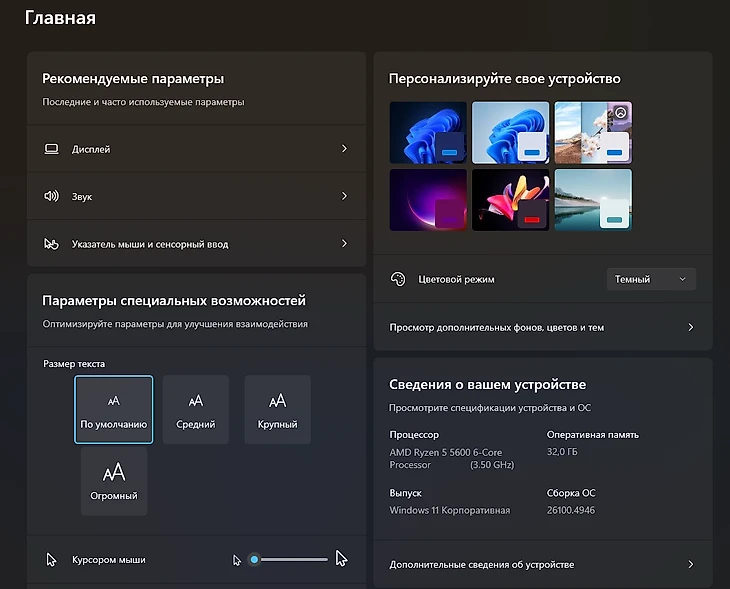Click the large cursor icon after slider
730x589 pixels.
(x=341, y=559)
